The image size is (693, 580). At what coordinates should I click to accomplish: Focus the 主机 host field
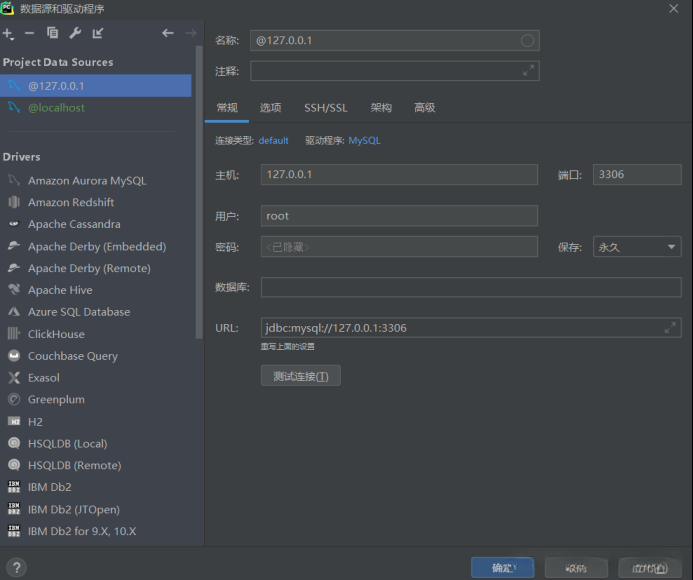[399, 175]
